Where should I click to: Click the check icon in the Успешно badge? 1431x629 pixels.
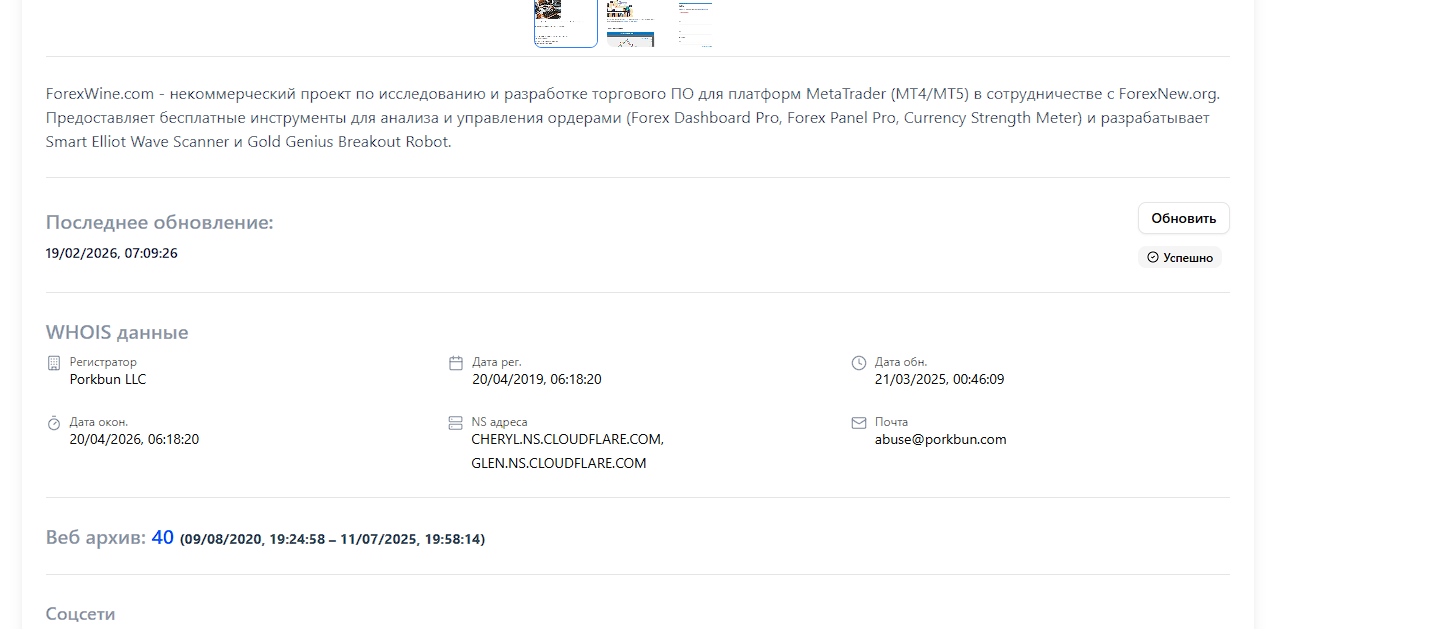point(1152,258)
